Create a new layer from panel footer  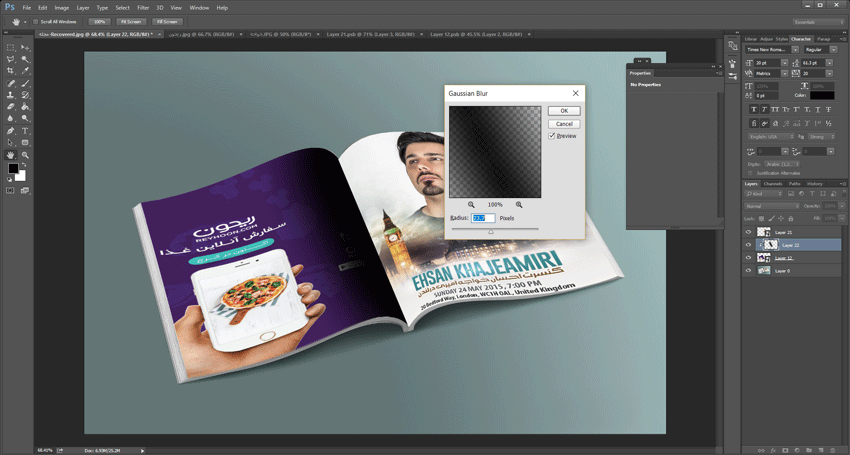(x=821, y=450)
